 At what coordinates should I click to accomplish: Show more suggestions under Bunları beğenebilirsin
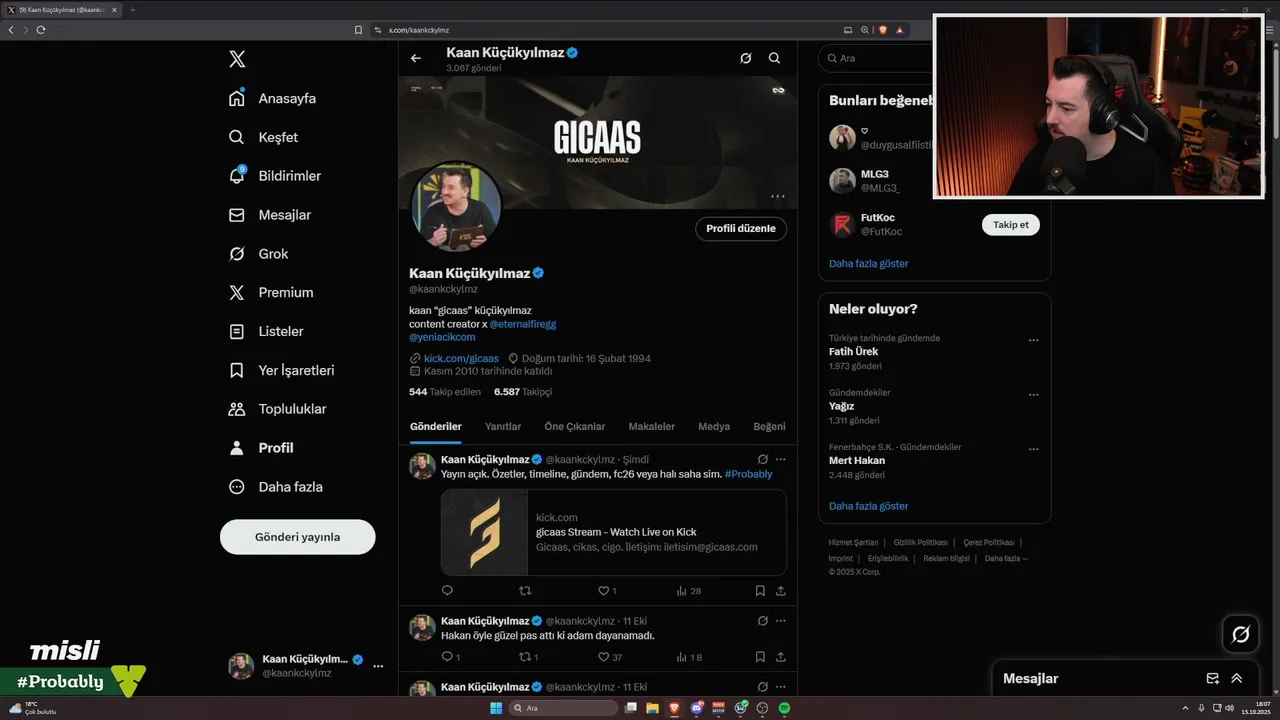pos(869,264)
